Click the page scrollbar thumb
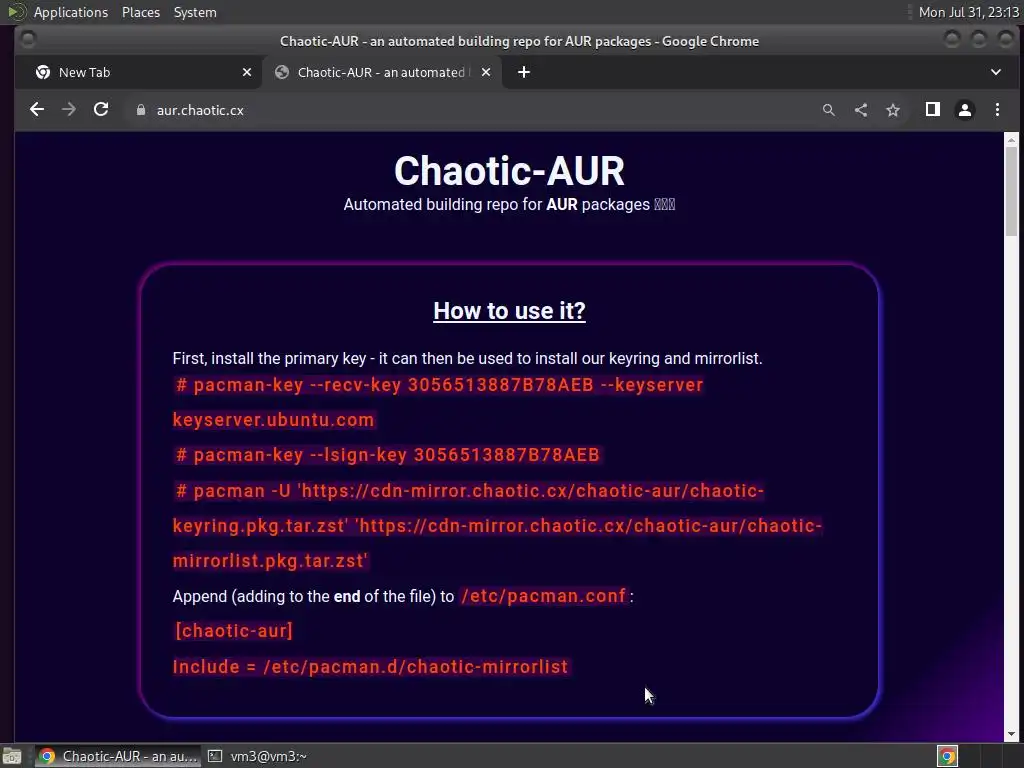Screen dimensions: 1024x768 (x=1011, y=191)
